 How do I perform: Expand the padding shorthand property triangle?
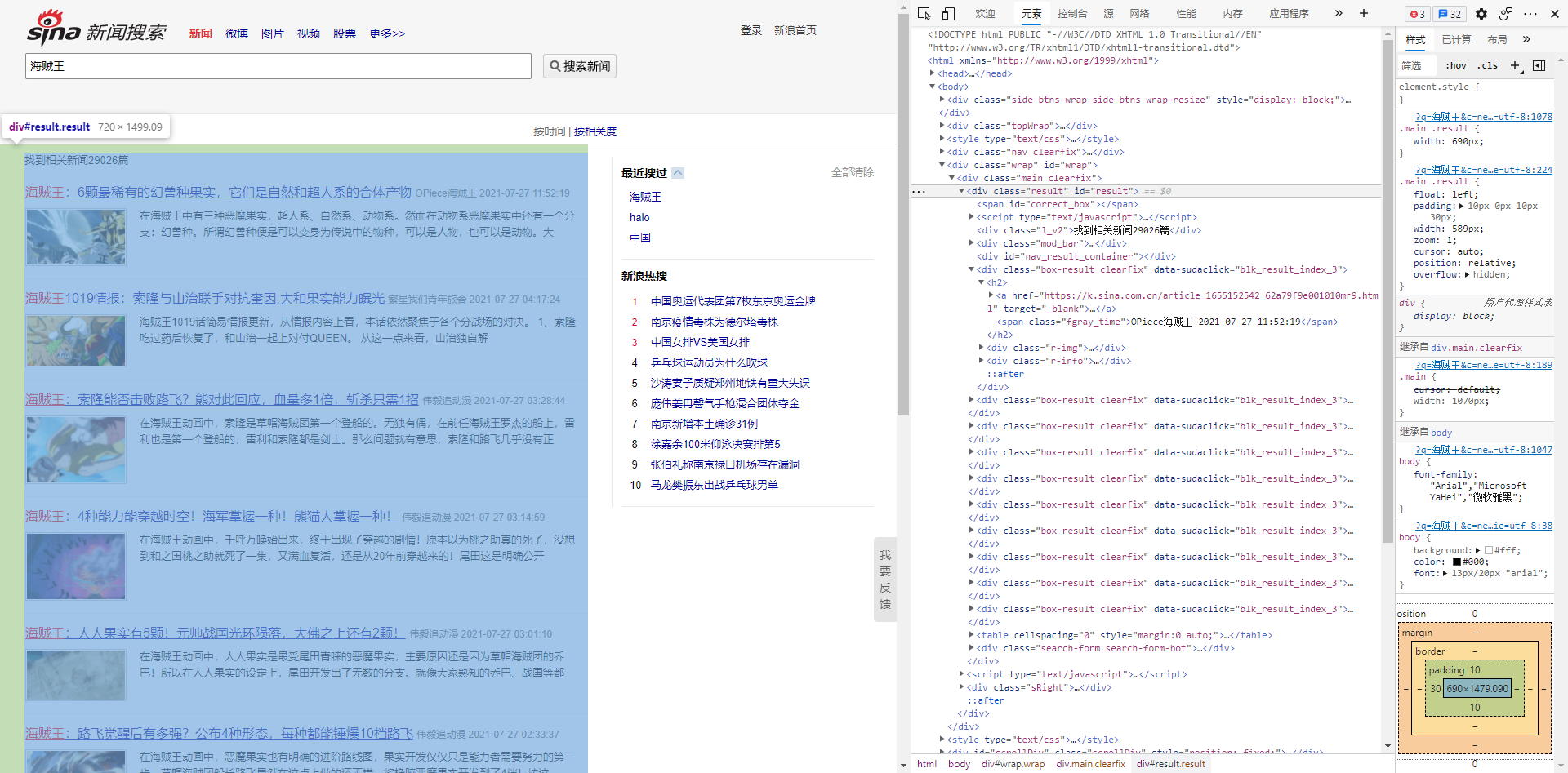(x=1461, y=206)
